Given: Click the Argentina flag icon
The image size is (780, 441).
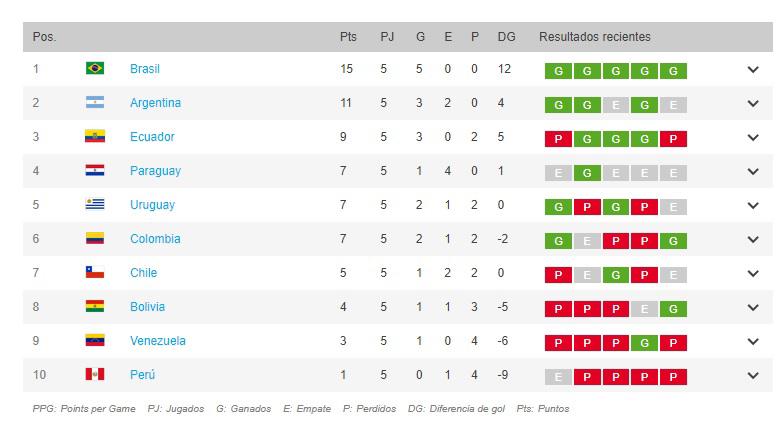Looking at the screenshot, I should coord(95,103).
